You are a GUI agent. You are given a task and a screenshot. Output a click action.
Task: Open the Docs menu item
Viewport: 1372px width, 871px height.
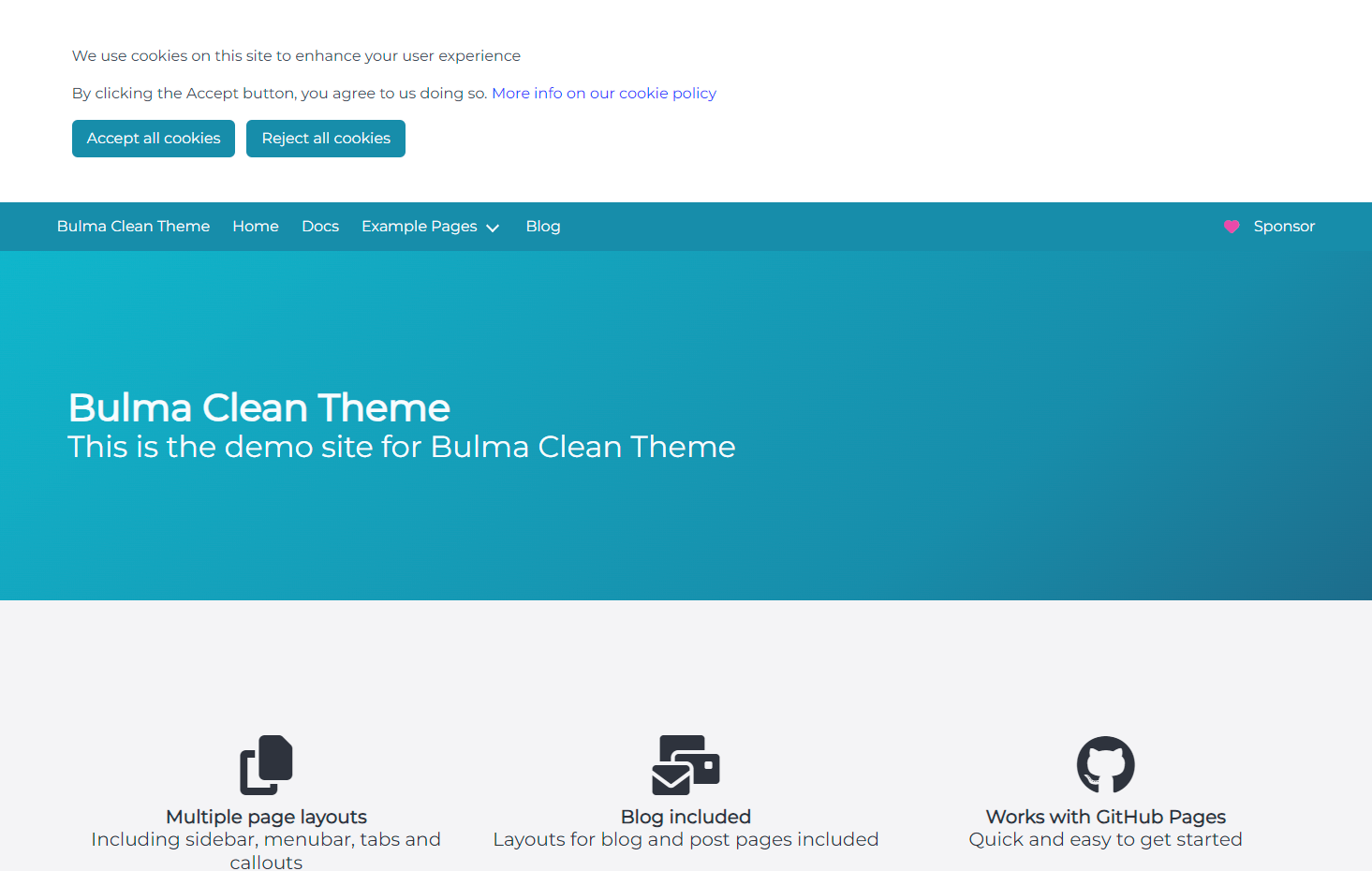tap(320, 227)
